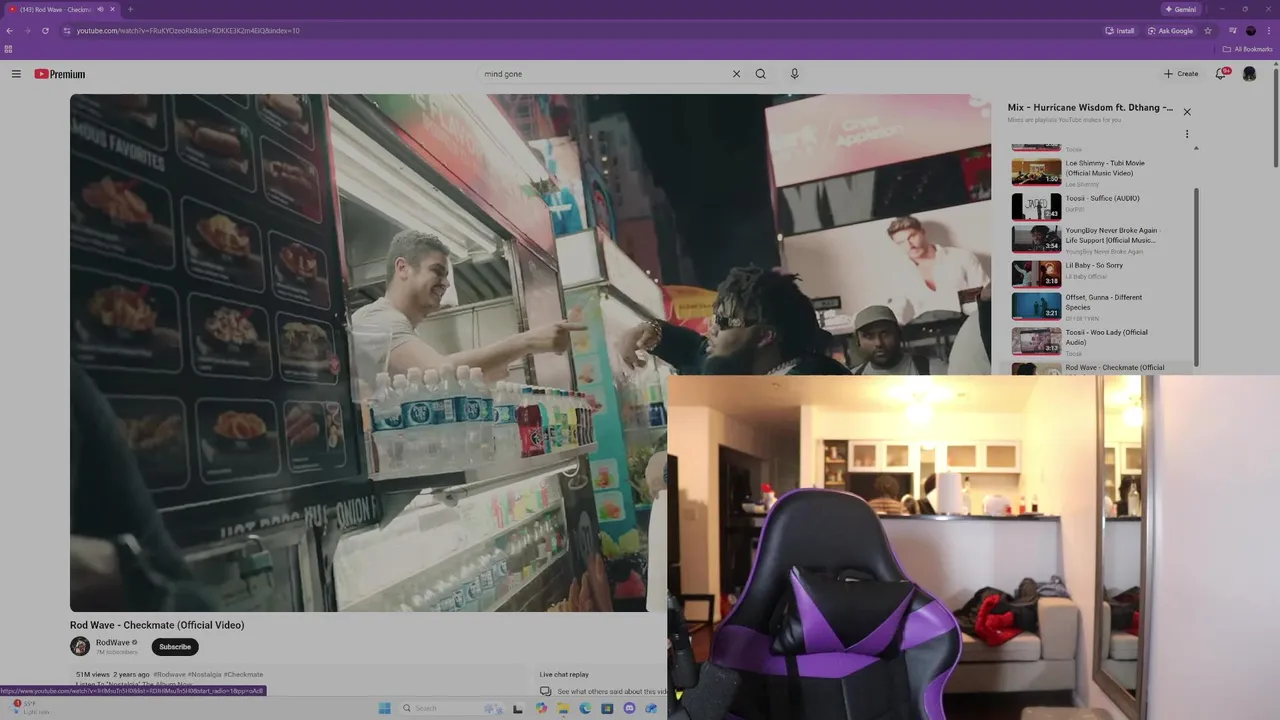Click the Install app button
The image size is (1280, 720).
1120,31
